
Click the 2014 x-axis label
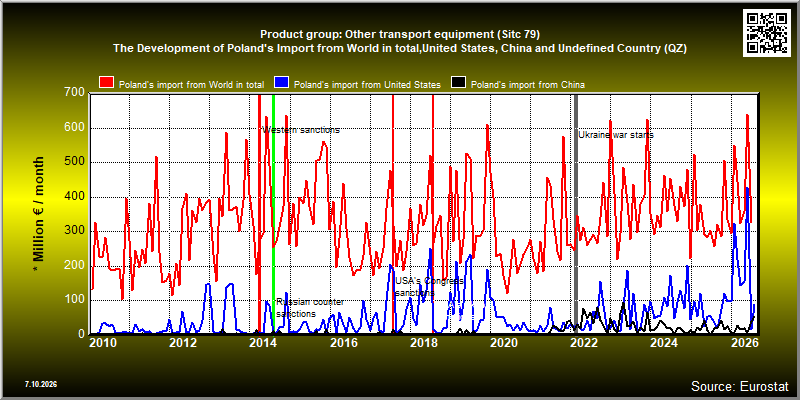click(x=263, y=343)
